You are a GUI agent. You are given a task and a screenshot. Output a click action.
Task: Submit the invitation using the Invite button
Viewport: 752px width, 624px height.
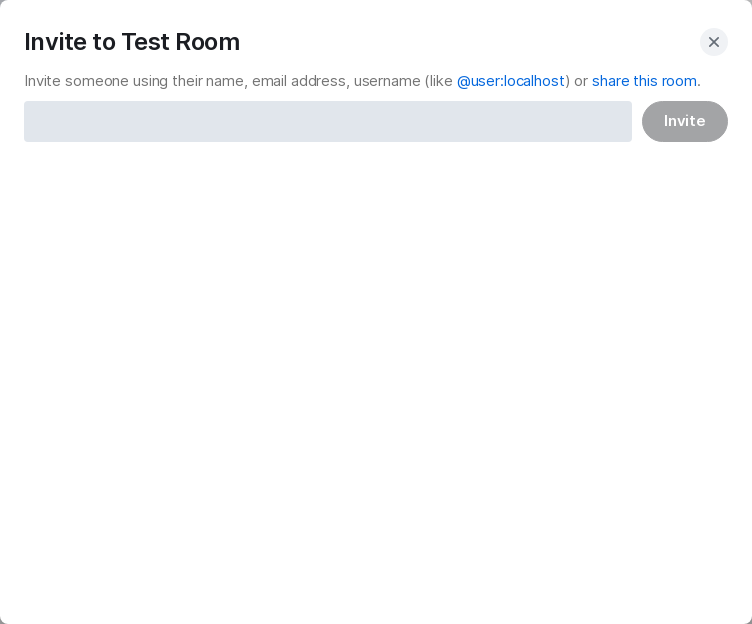684,121
